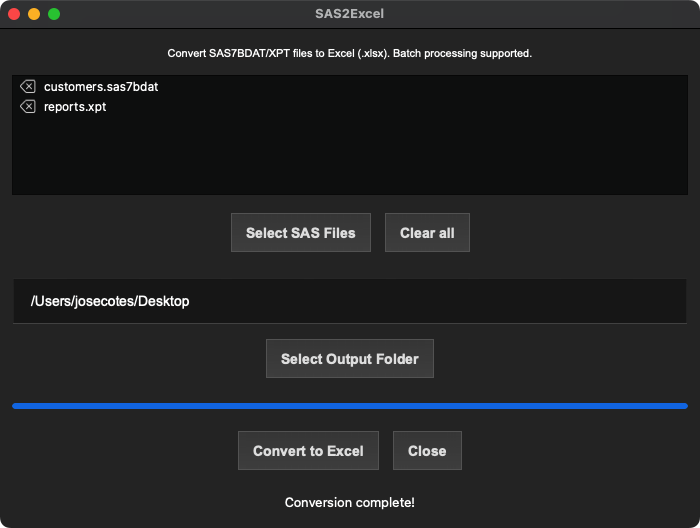Clear all files from the list
The image size is (700, 528).
coord(427,233)
